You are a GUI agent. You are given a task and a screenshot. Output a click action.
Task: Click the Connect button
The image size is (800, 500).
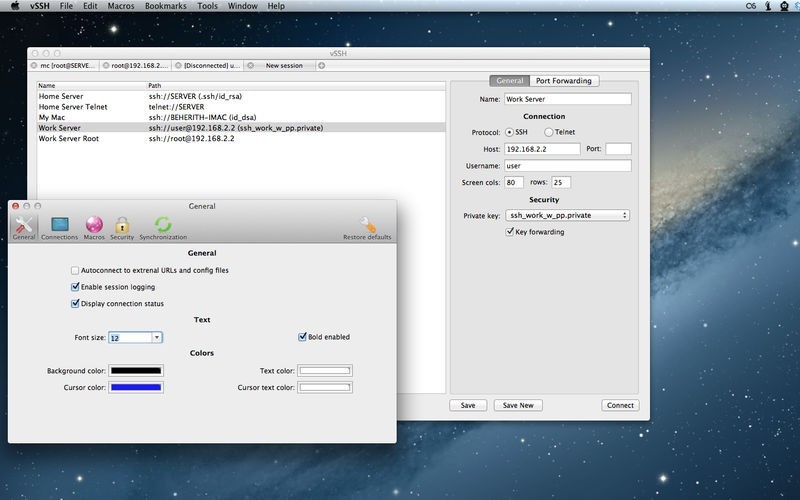click(620, 405)
